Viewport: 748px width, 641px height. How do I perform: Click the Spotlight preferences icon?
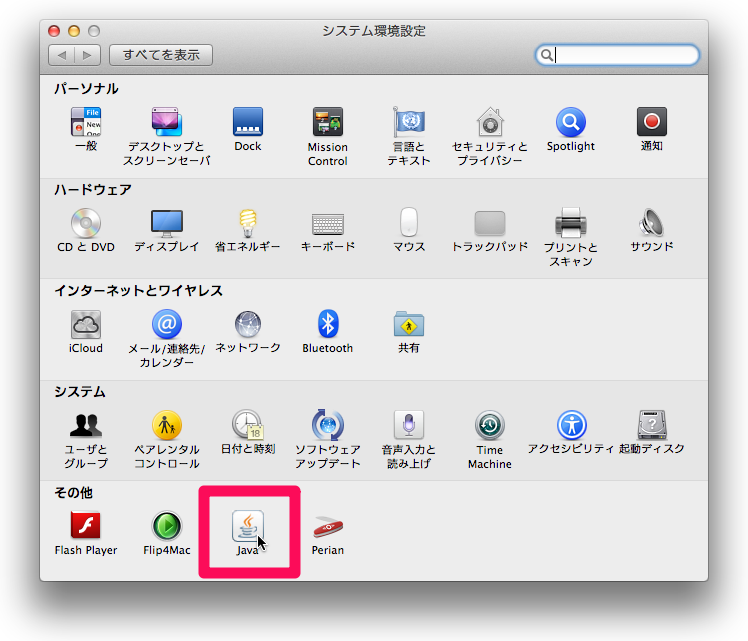pos(570,123)
